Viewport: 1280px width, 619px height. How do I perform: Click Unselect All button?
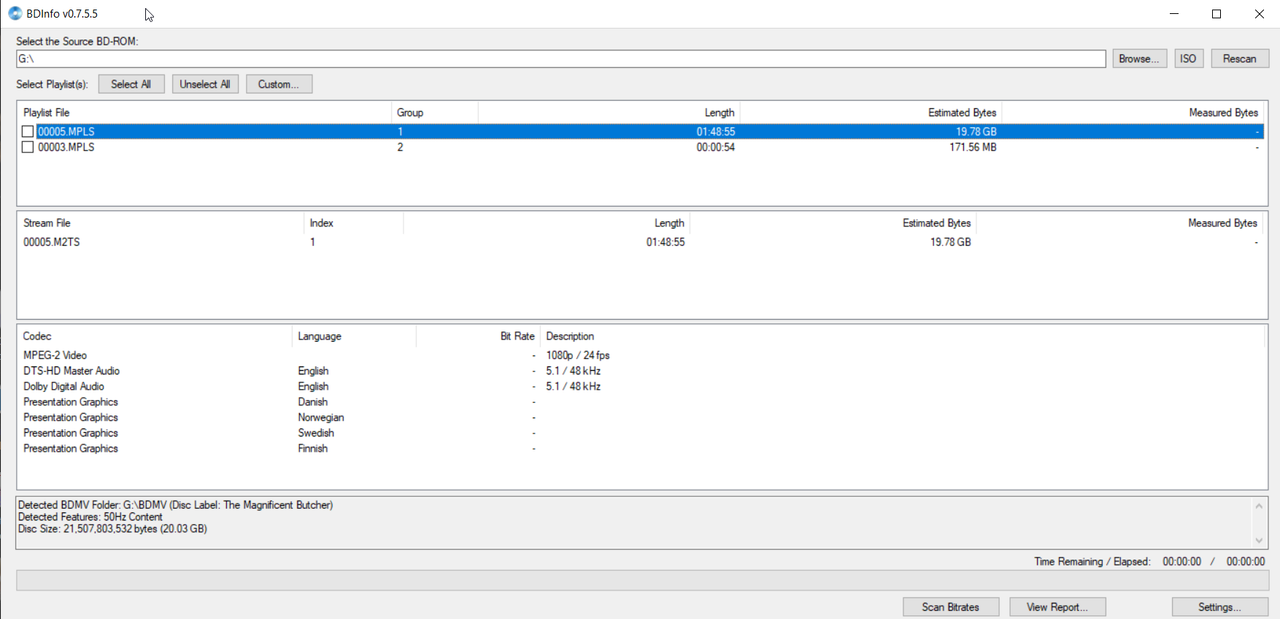coord(205,84)
